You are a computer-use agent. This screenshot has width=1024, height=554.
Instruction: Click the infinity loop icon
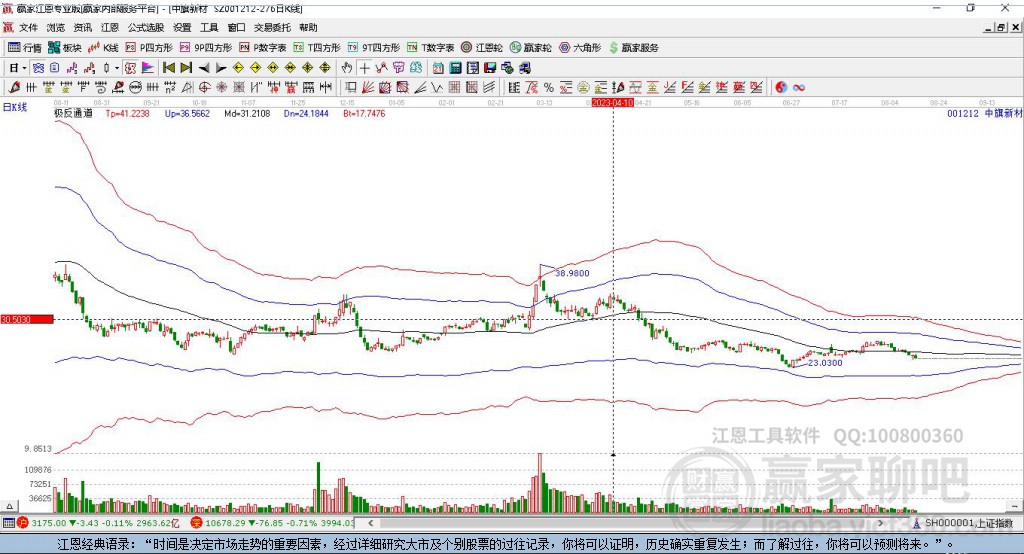[x=799, y=87]
